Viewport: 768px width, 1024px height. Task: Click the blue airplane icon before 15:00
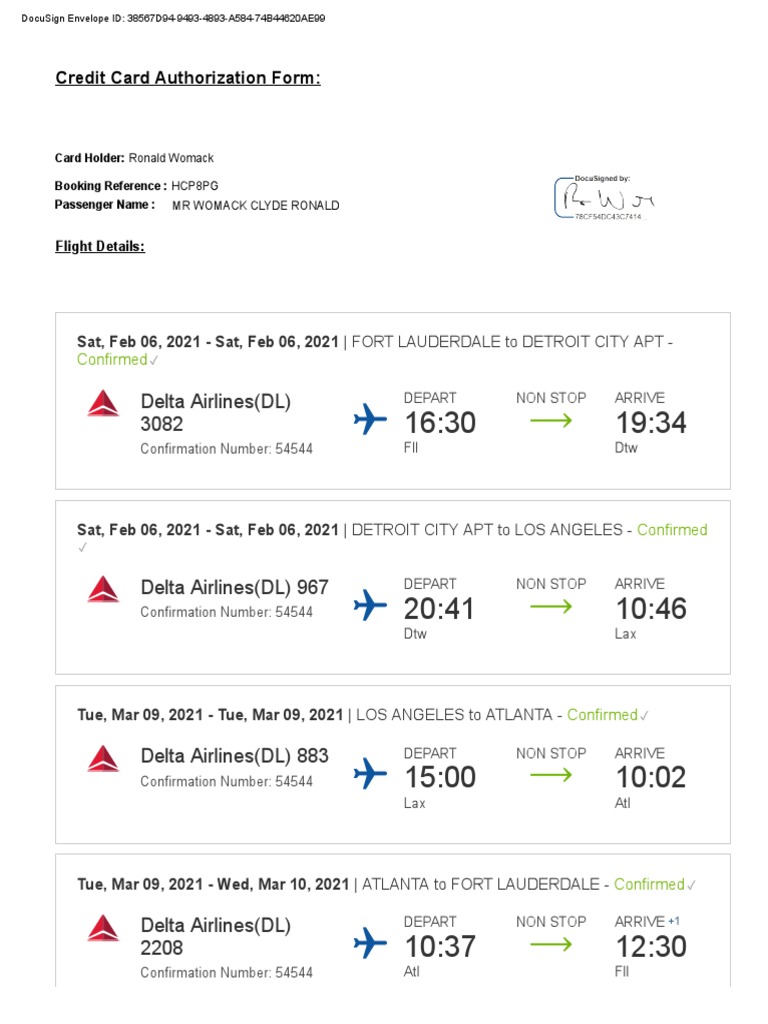(370, 774)
